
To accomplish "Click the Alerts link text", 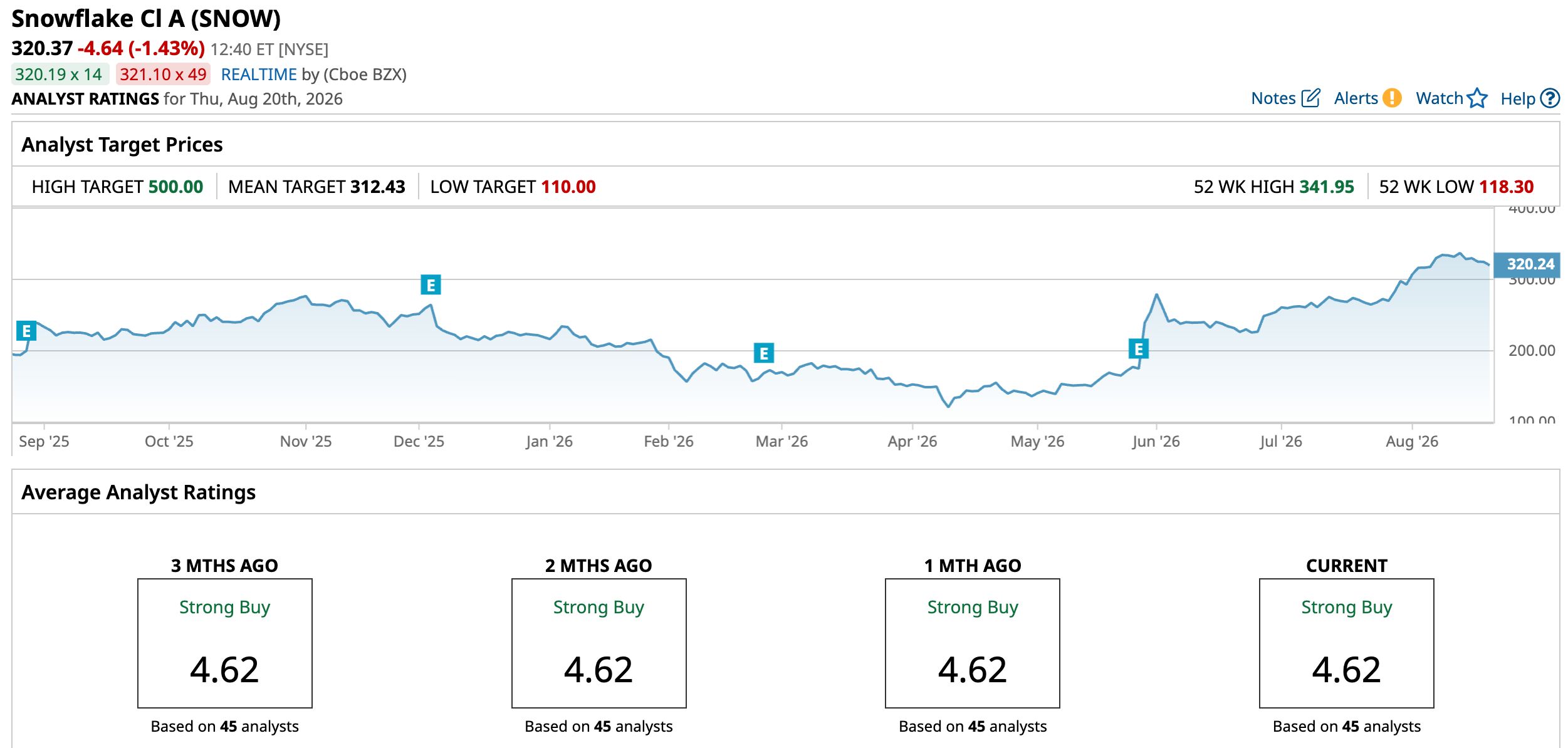I will click(x=1356, y=98).
